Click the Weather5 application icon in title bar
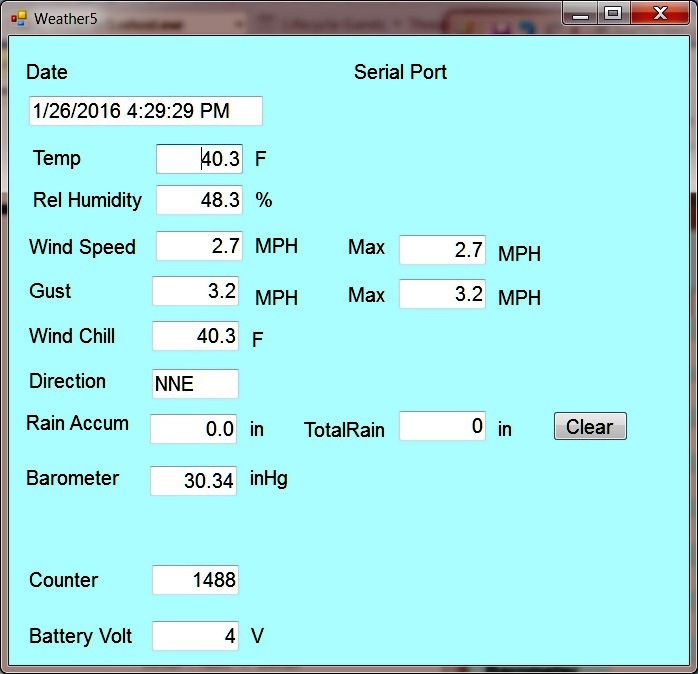 coord(19,19)
